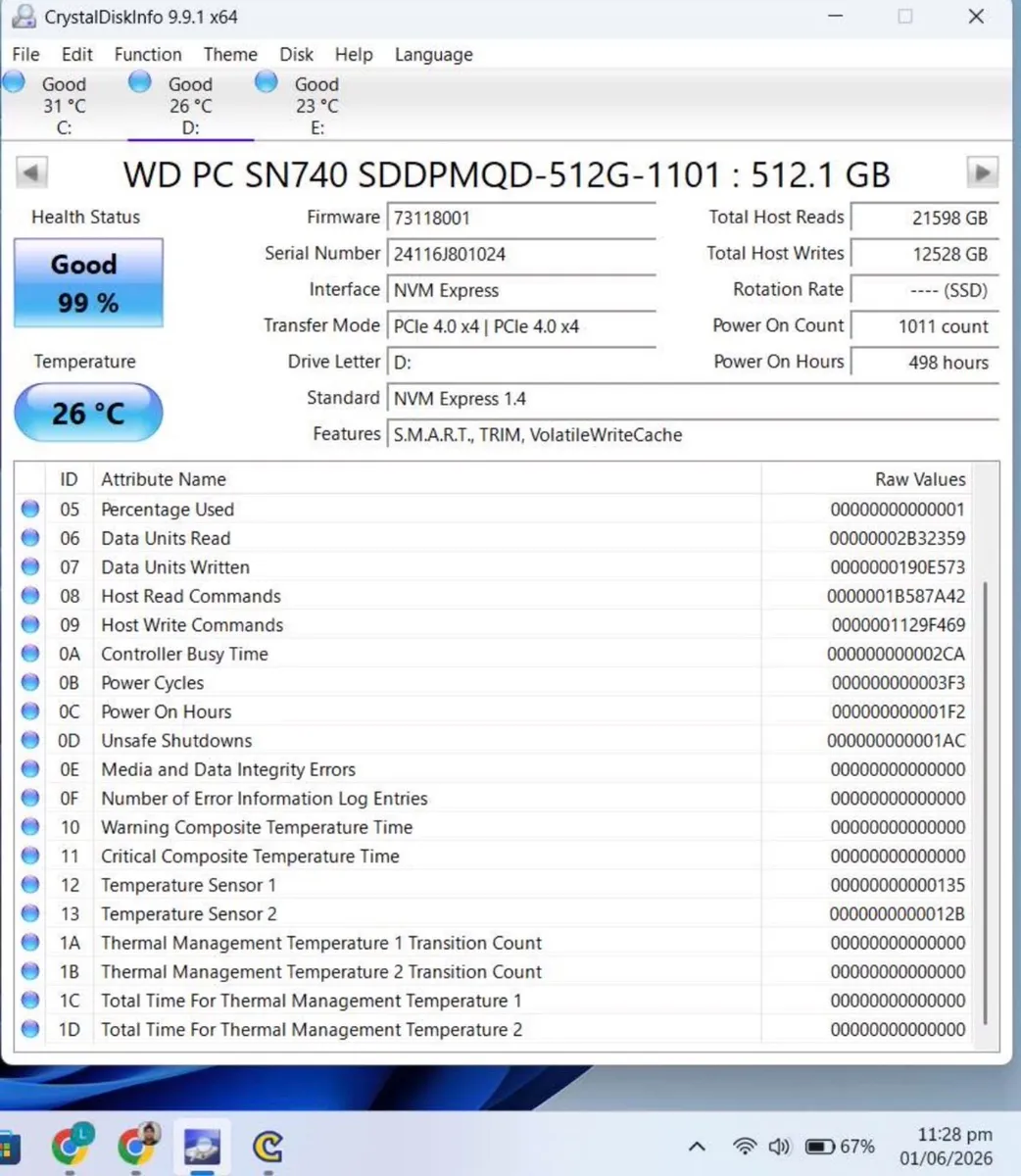Screen dimensions: 1021x1176
Task: Click CrystalDiskInfo icon in the taskbar
Action: [203, 1145]
